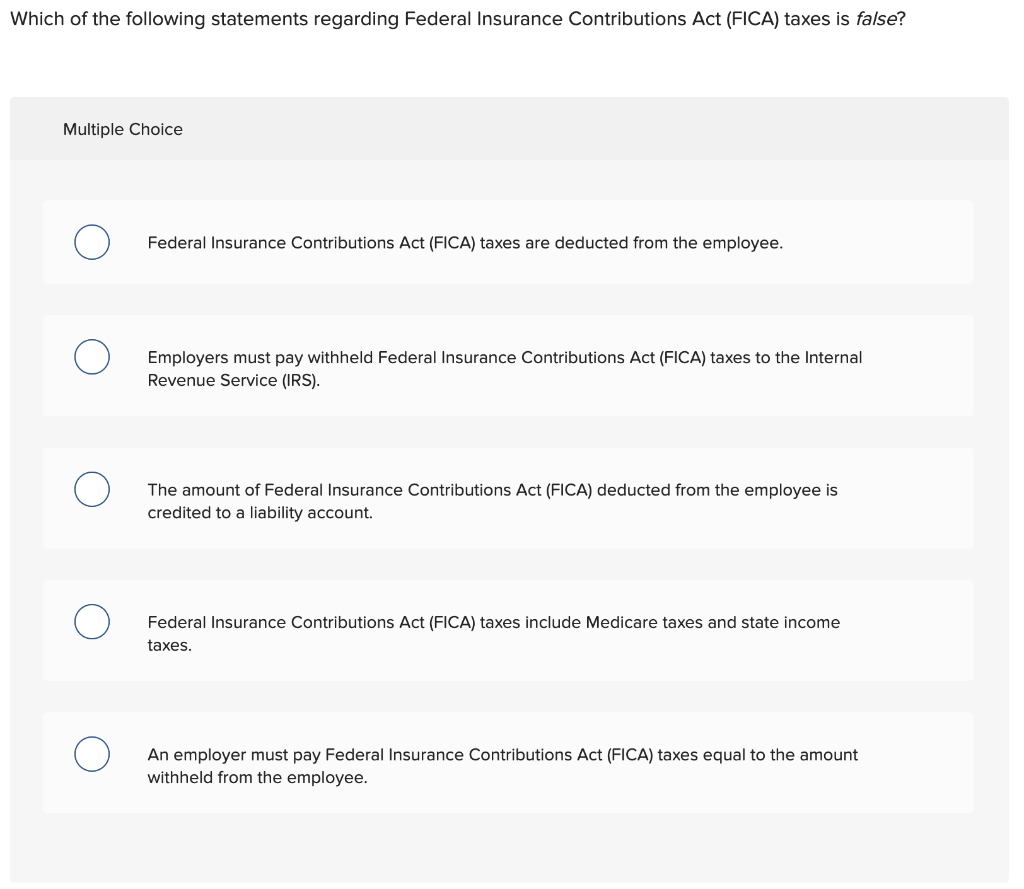This screenshot has height=889, width=1024.
Task: Select the "An employer must pay" radio button
Action: [92, 755]
